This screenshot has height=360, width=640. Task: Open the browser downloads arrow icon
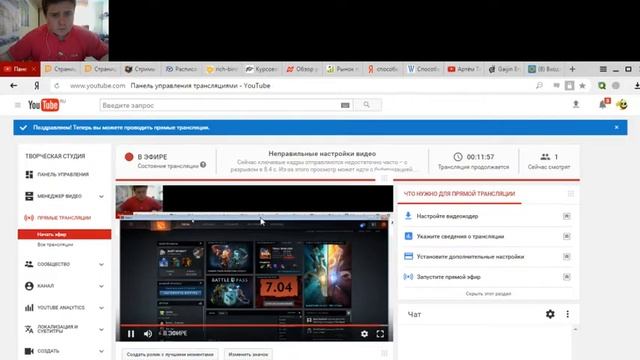[637, 86]
